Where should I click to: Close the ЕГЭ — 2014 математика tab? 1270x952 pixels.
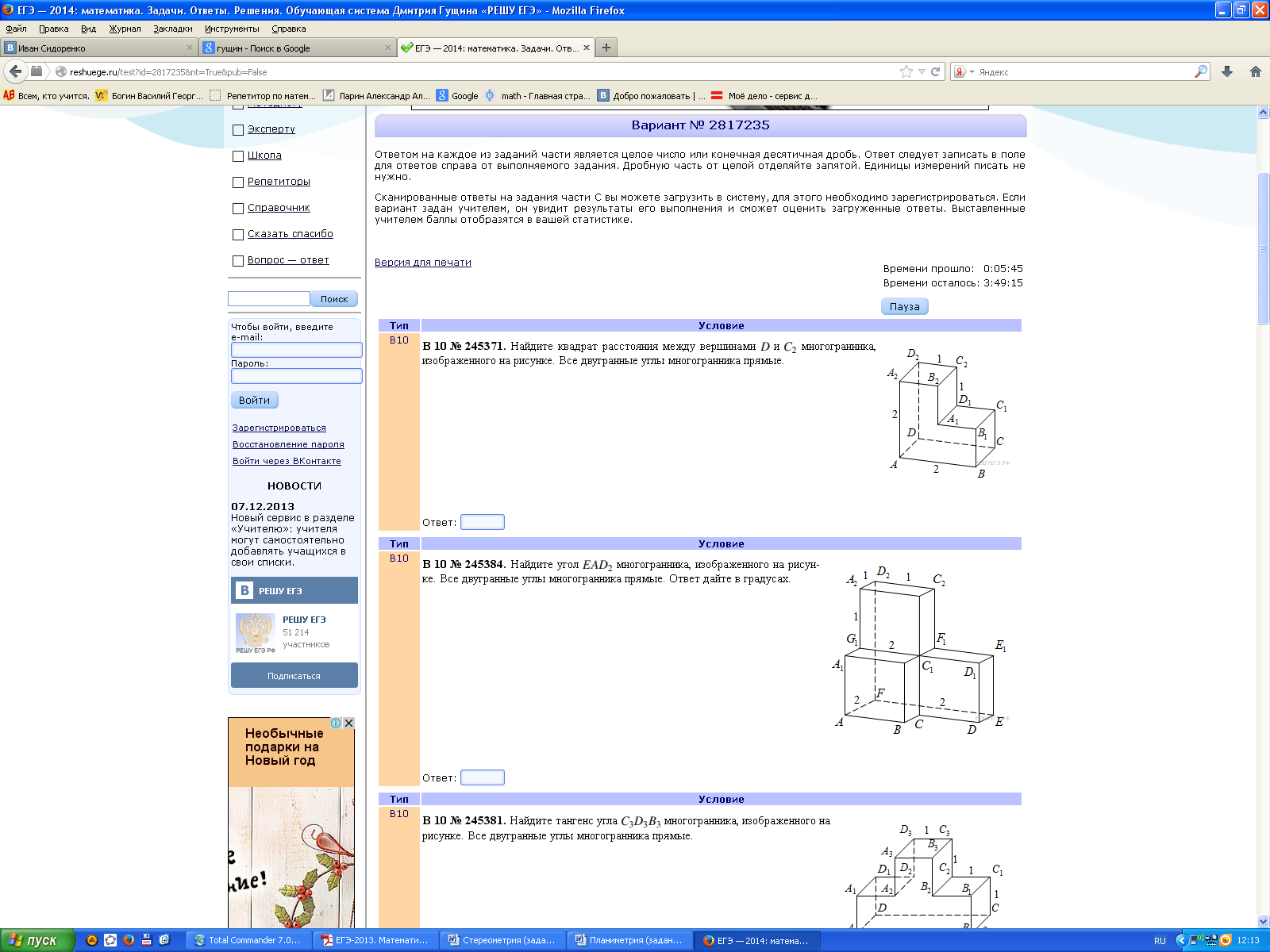587,48
